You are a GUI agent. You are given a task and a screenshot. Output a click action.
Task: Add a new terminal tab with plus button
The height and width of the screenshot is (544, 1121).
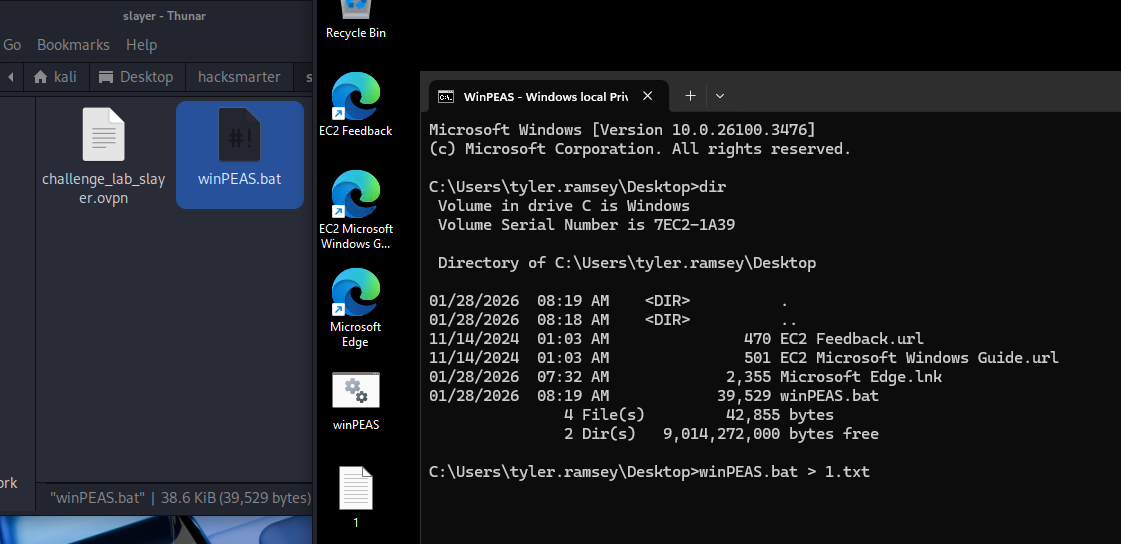[689, 96]
